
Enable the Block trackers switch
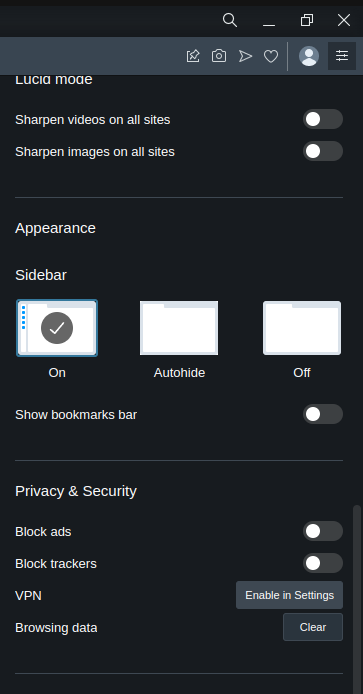323,563
